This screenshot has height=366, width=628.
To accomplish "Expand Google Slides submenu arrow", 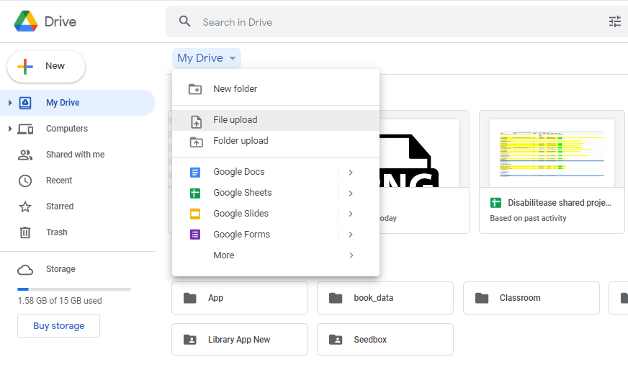I will (x=350, y=214).
